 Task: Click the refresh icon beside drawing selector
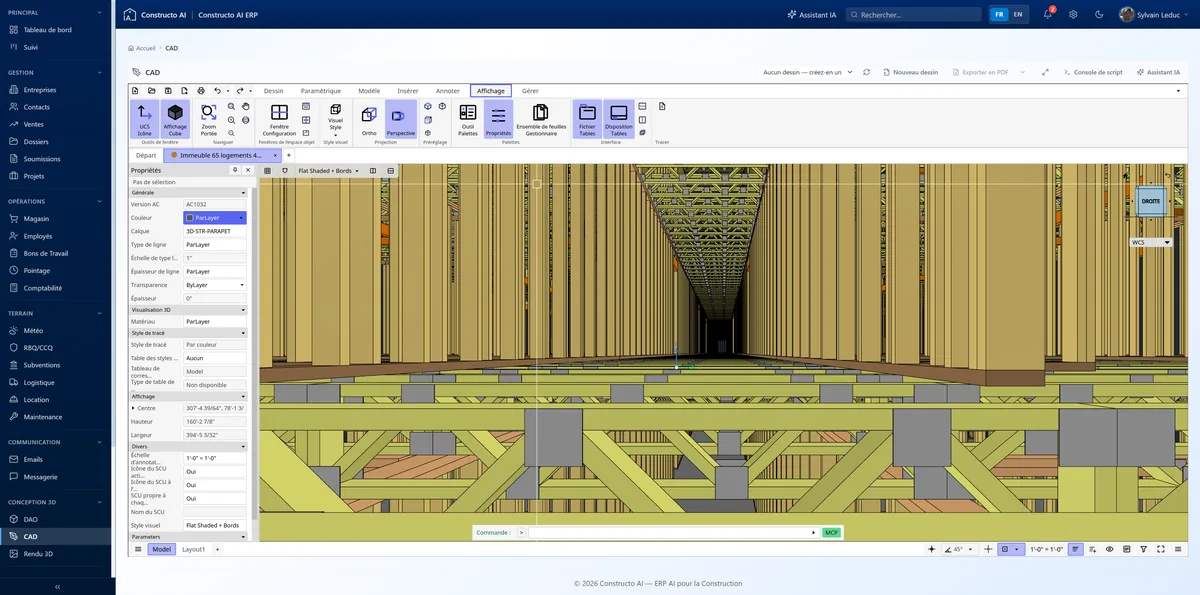point(866,72)
